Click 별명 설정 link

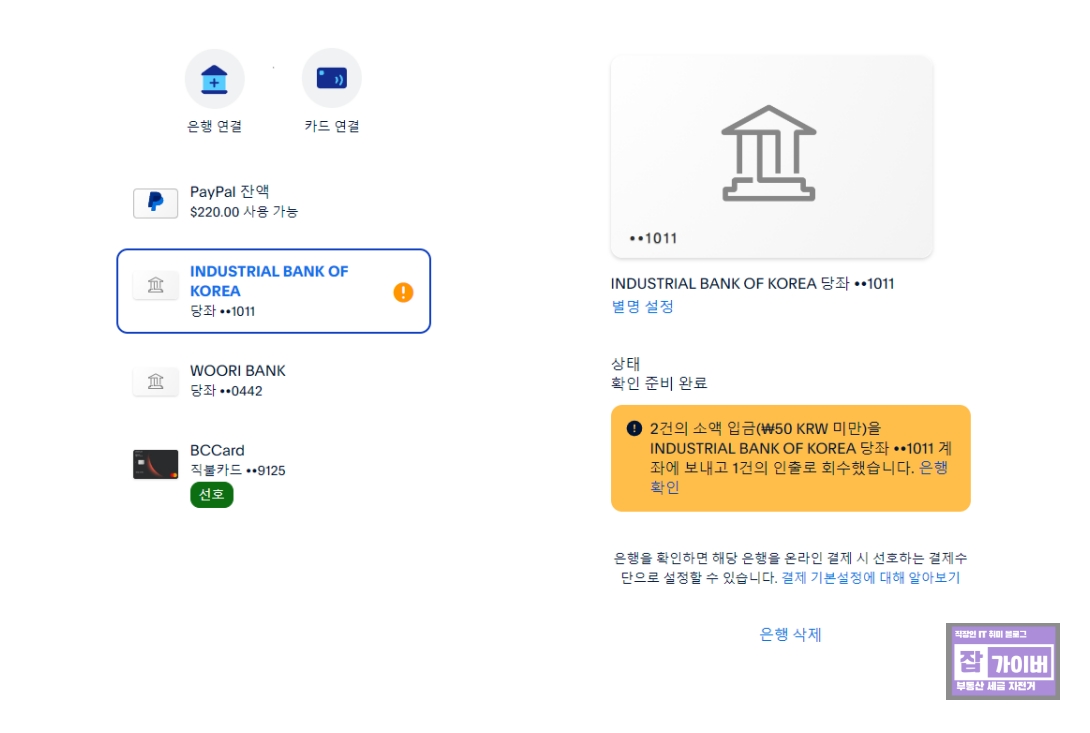point(642,307)
